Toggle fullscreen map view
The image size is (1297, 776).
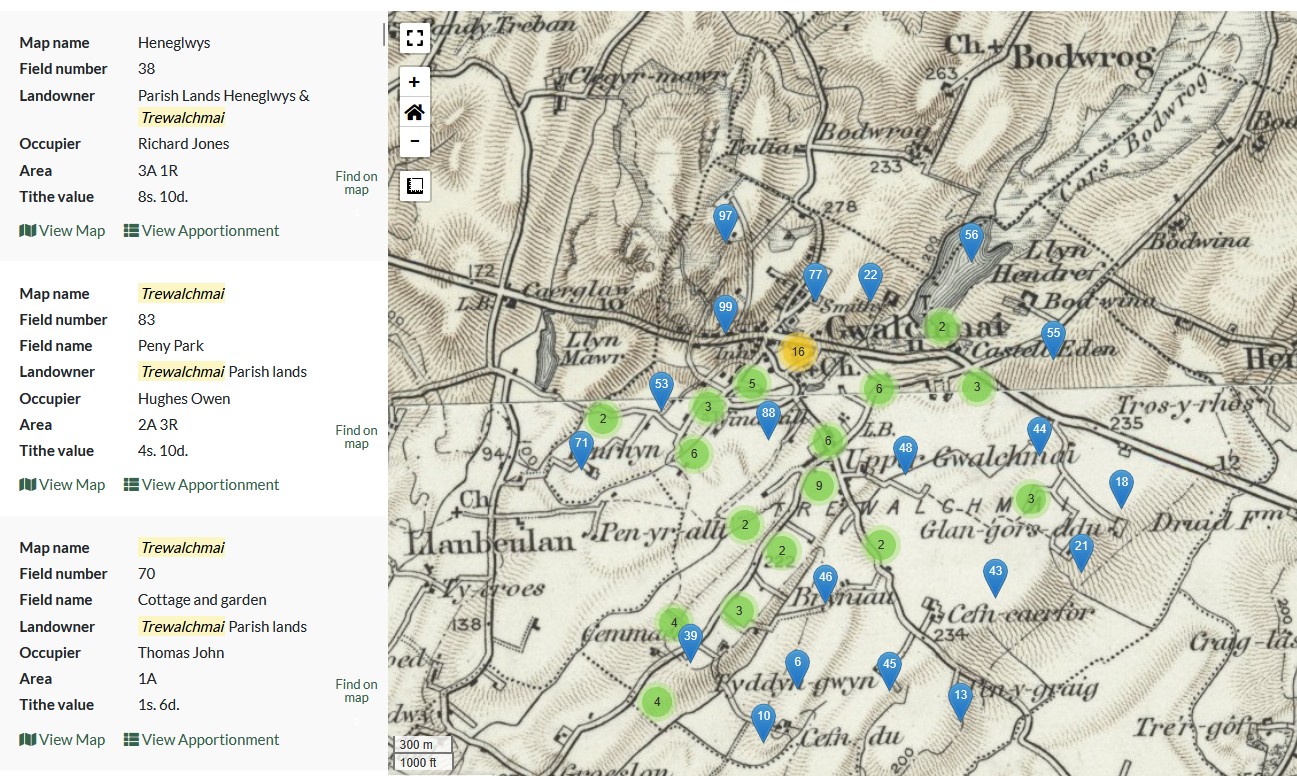point(415,38)
